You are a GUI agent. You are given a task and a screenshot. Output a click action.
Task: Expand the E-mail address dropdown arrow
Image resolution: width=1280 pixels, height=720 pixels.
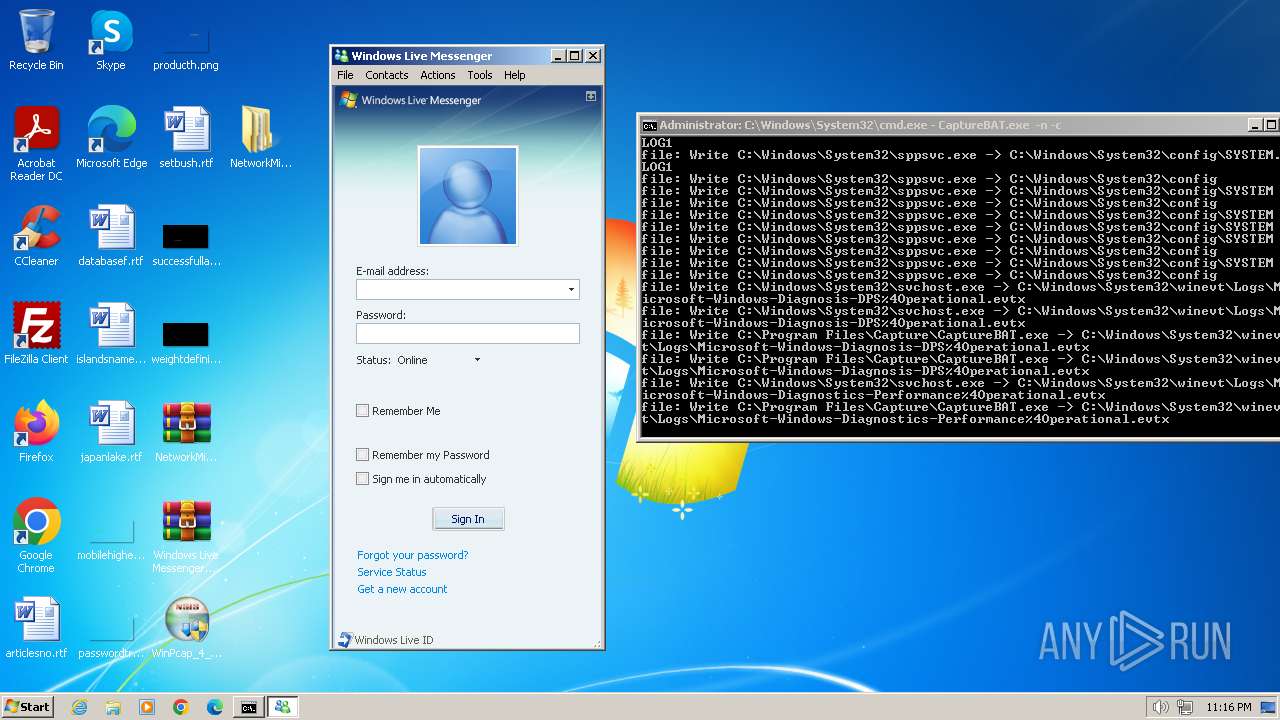click(x=571, y=290)
